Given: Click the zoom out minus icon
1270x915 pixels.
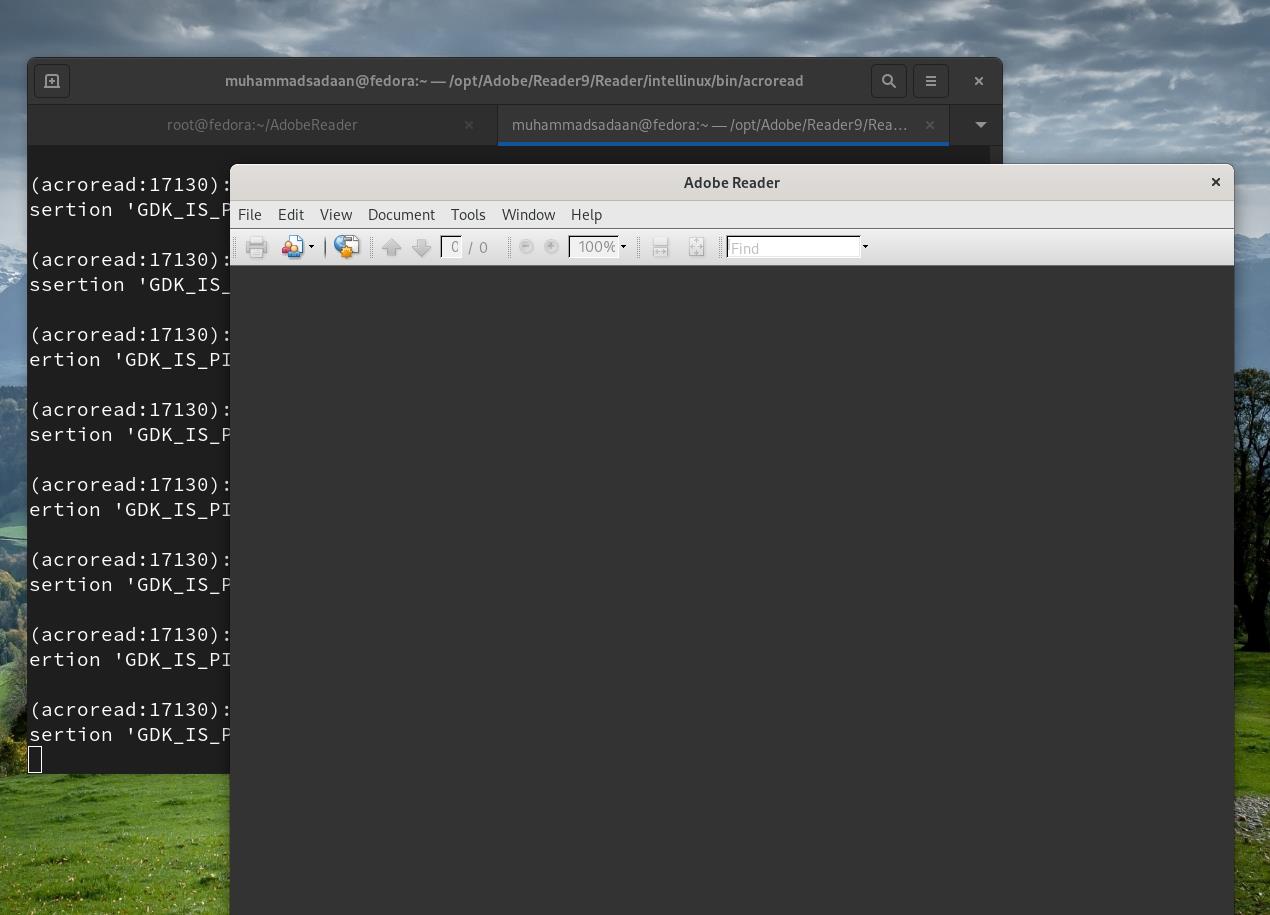Looking at the screenshot, I should tap(526, 247).
